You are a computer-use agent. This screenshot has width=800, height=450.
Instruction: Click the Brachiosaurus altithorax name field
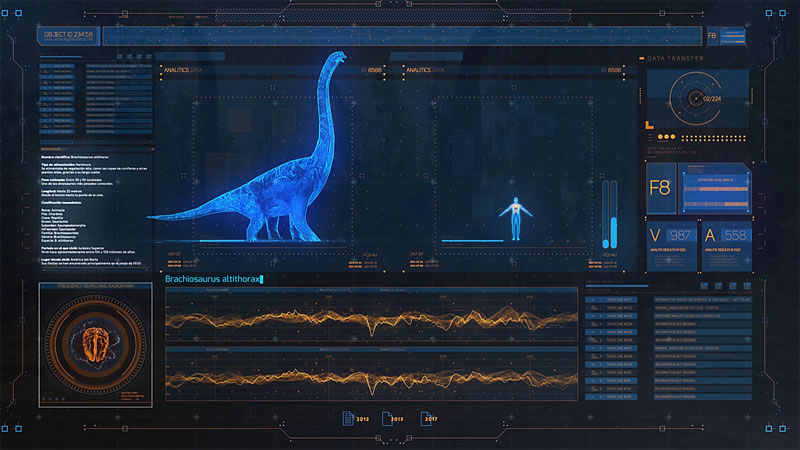[x=212, y=280]
